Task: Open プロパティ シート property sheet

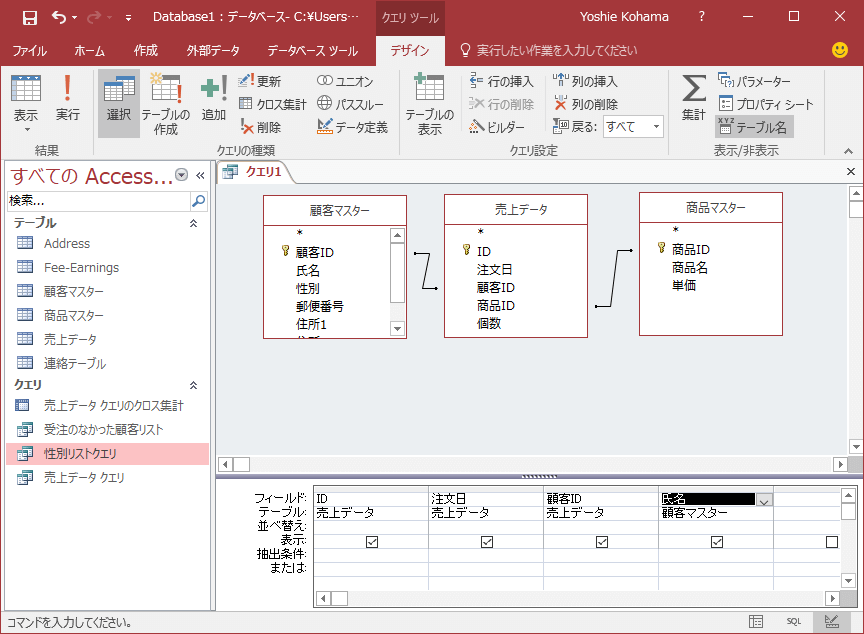Action: 765,104
